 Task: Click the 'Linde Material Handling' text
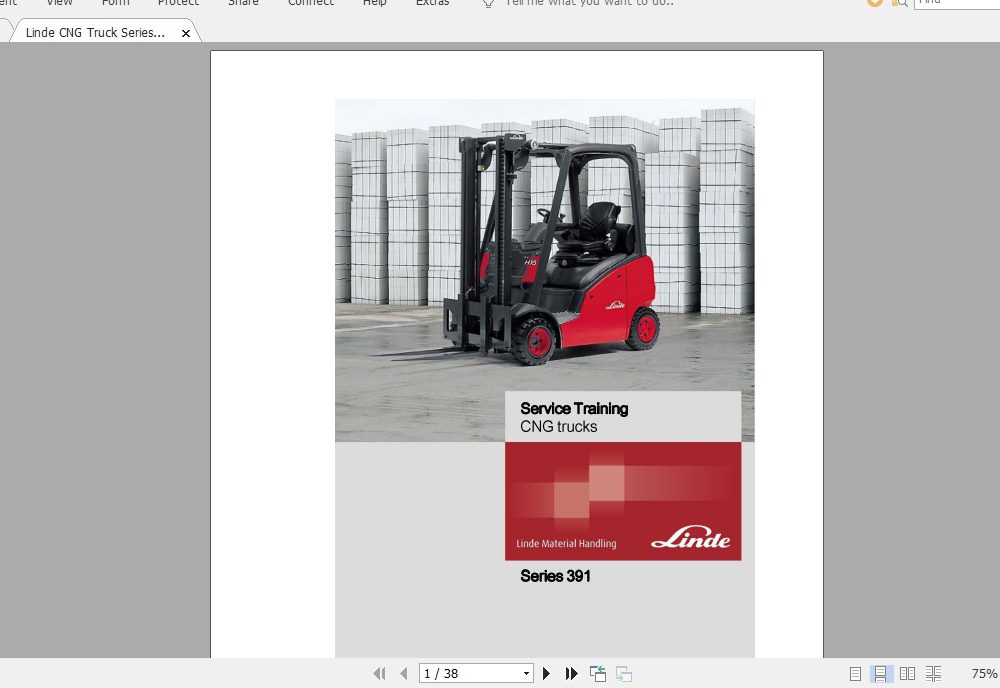pyautogui.click(x=566, y=544)
